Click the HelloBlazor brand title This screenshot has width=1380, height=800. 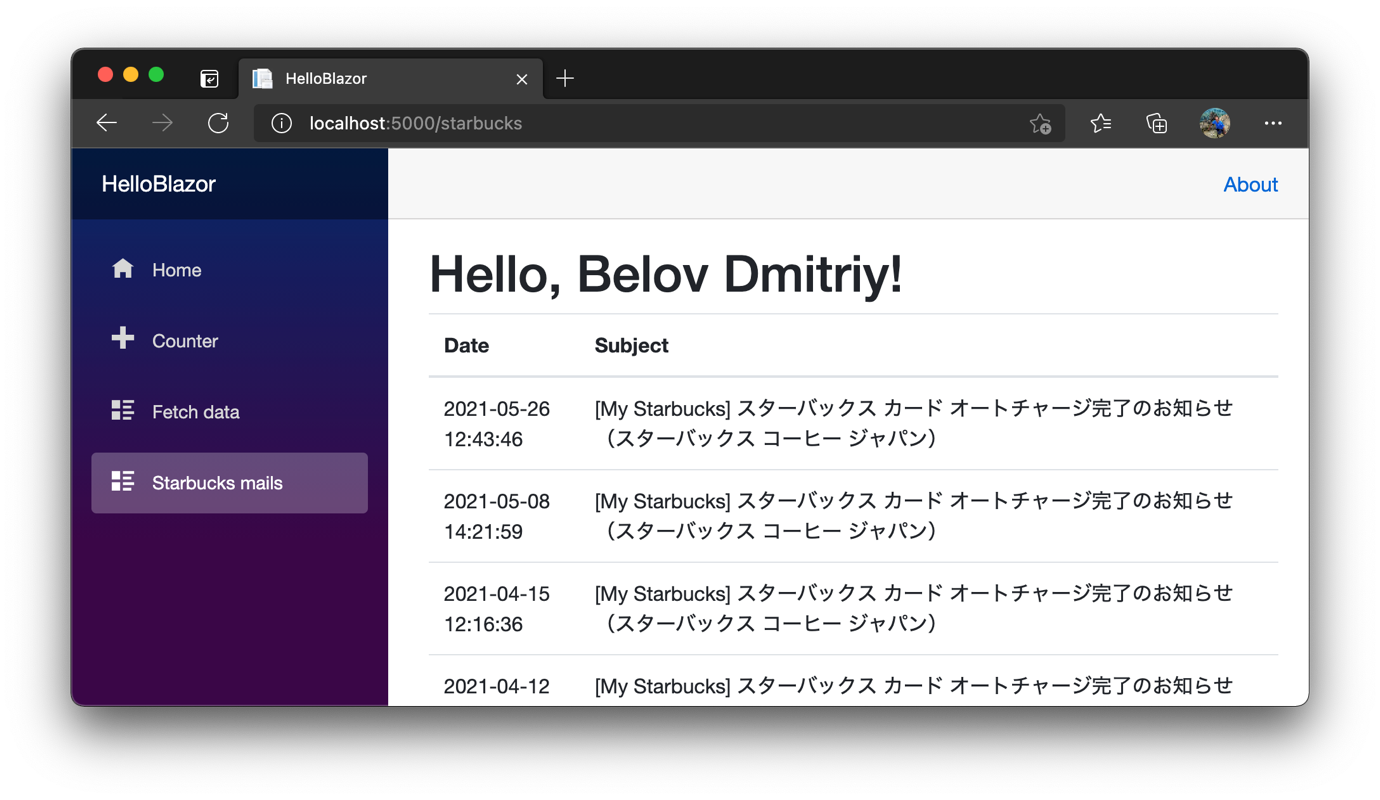pos(159,184)
